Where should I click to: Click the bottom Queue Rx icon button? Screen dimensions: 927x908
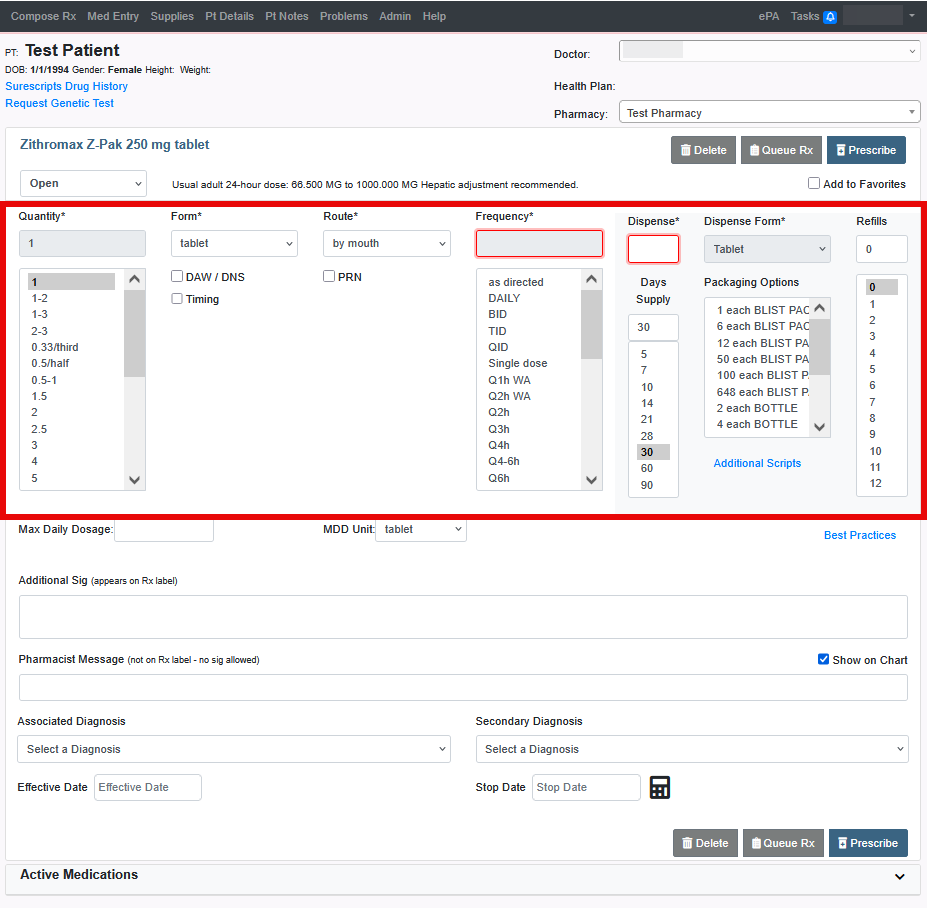pos(757,843)
